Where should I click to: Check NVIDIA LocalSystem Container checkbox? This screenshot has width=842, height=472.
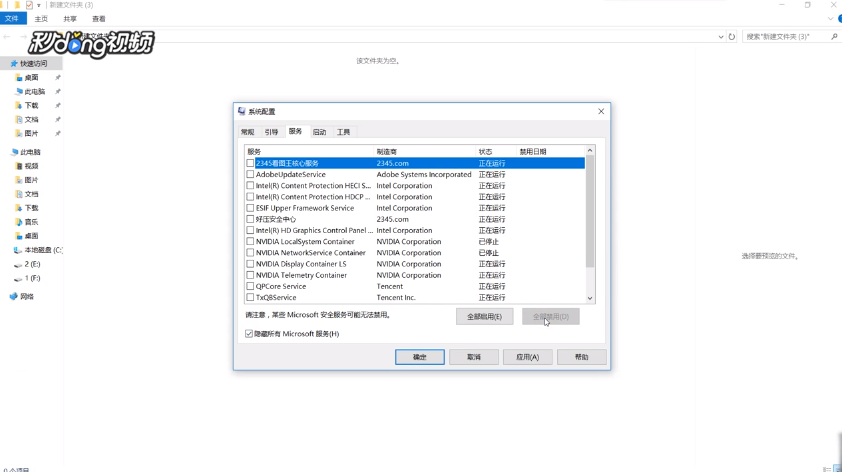point(250,242)
